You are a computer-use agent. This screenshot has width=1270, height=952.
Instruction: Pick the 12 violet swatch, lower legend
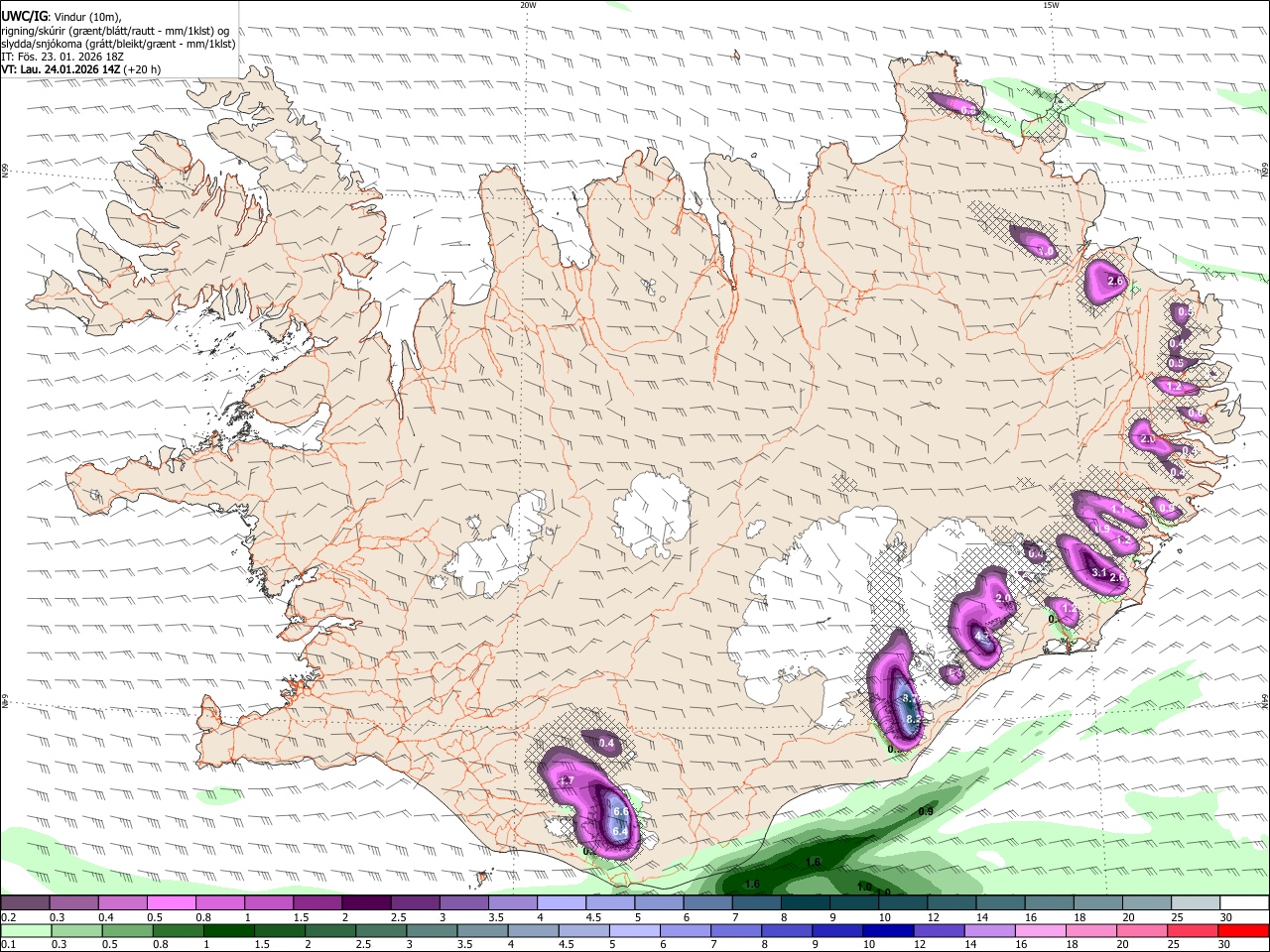pos(938,930)
